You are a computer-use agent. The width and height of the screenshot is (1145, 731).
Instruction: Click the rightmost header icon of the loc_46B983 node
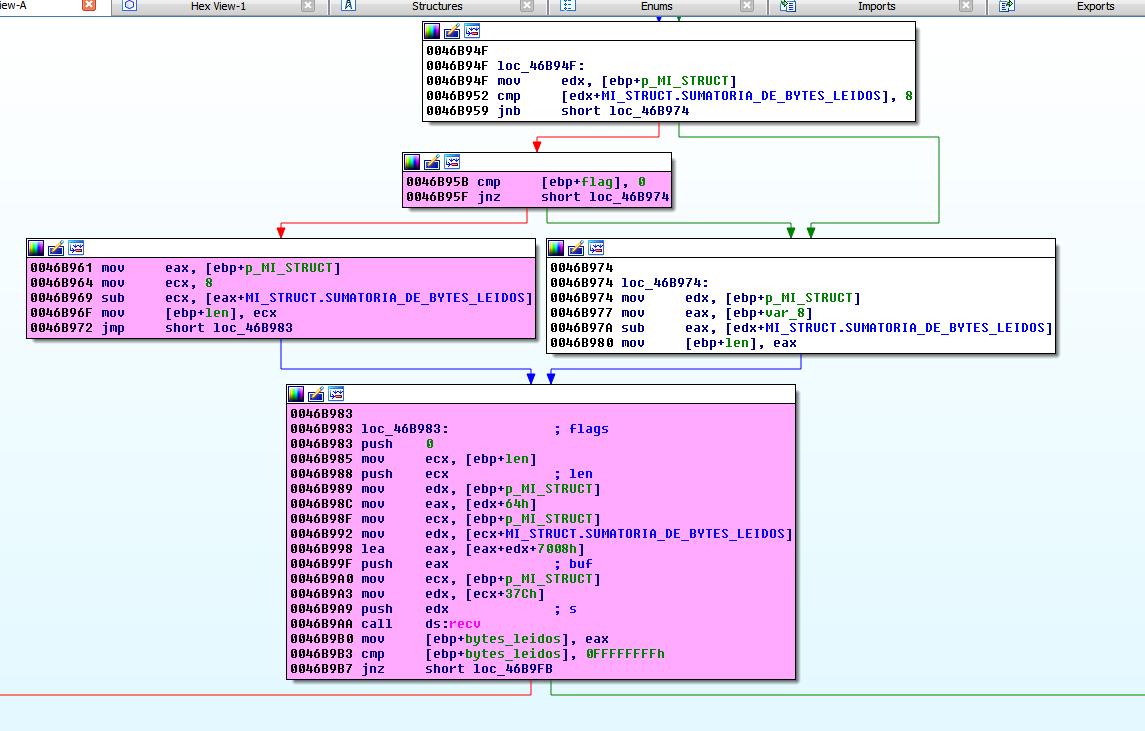(336, 394)
